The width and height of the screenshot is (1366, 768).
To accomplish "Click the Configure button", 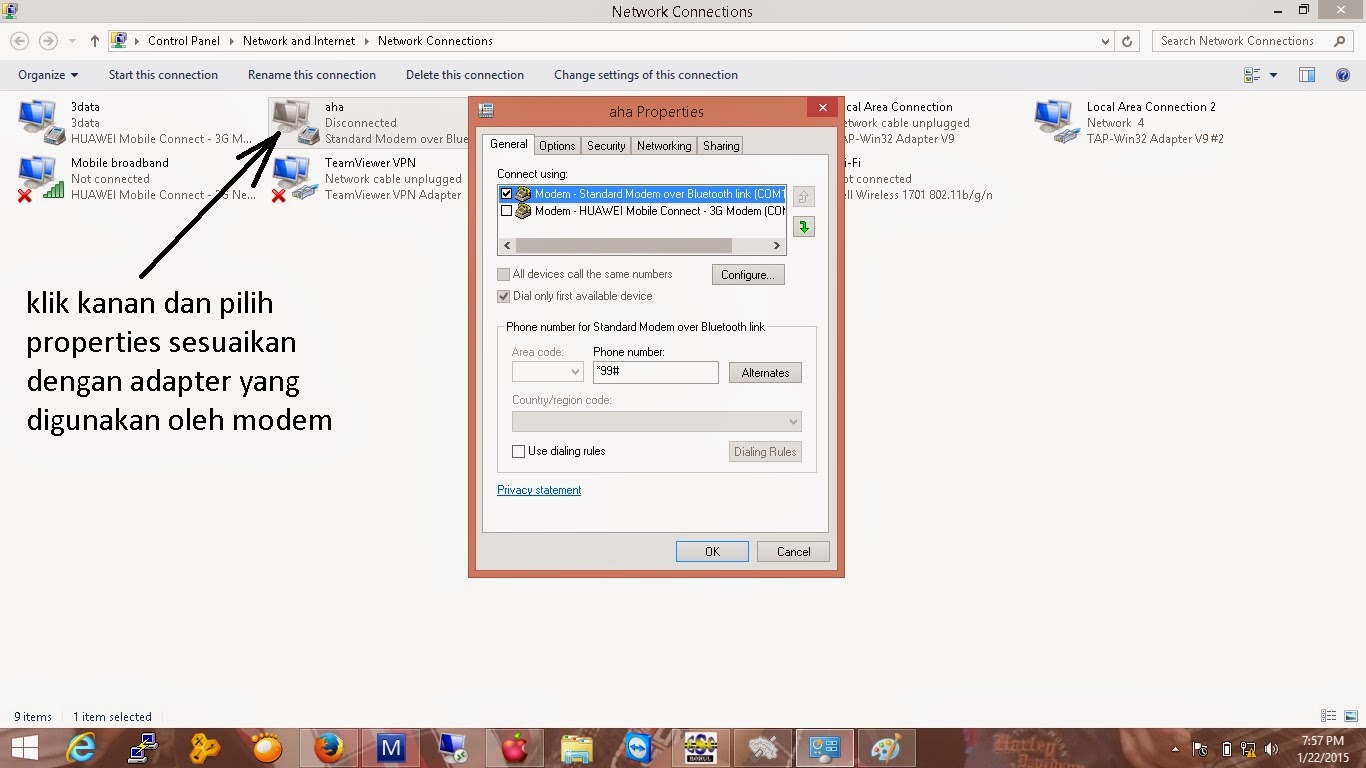I will [x=747, y=274].
